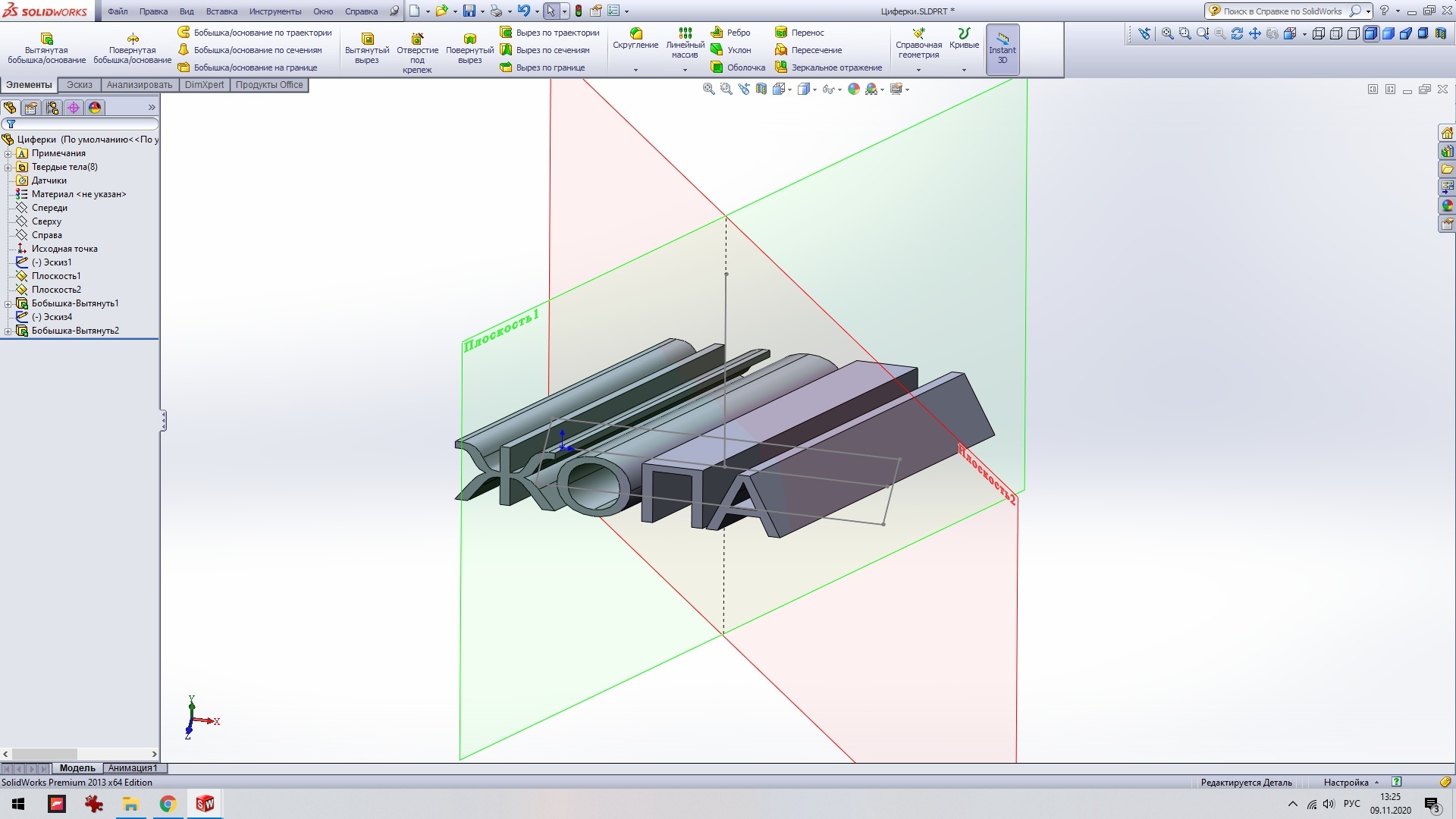Expand the Твердые тела(8) folder
Viewport: 1456px width, 819px height.
pos(8,167)
